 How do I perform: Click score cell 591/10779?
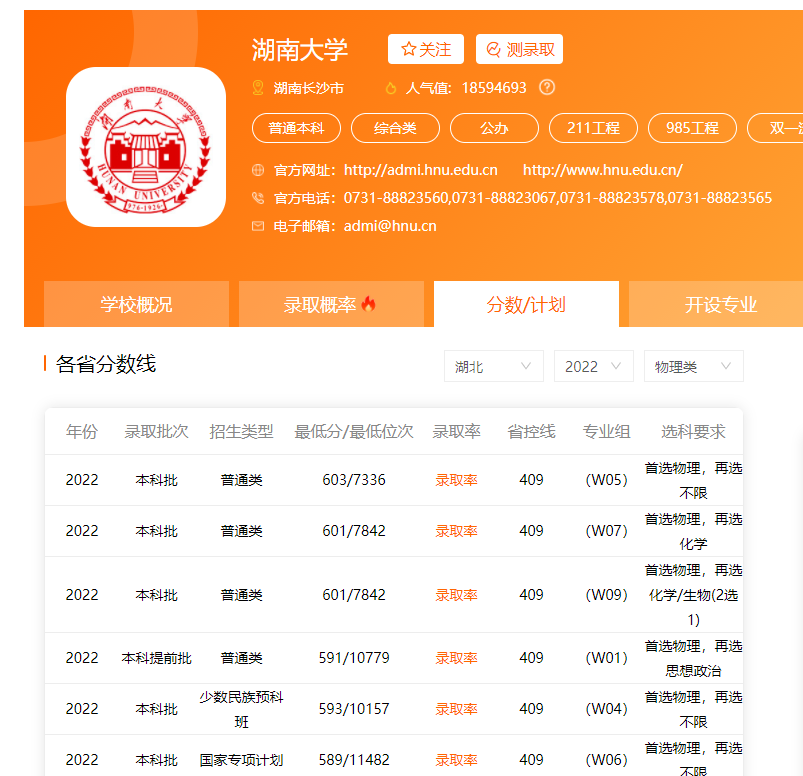click(x=354, y=658)
